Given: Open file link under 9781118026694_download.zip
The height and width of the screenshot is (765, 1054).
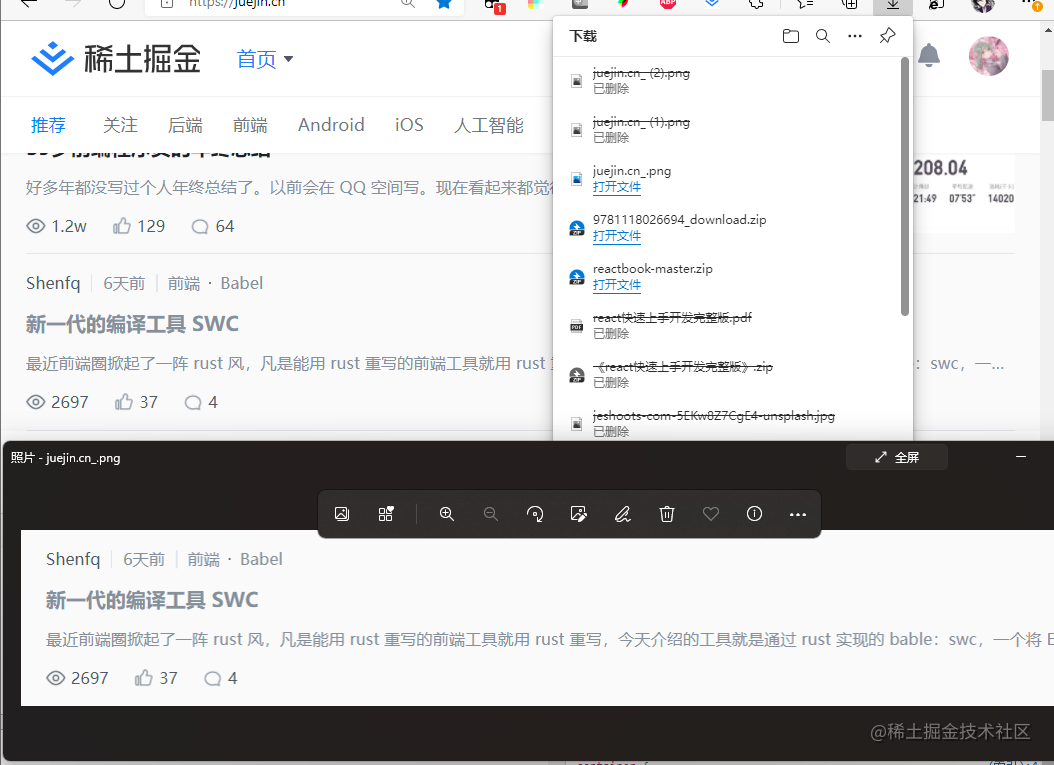Looking at the screenshot, I should pos(617,236).
